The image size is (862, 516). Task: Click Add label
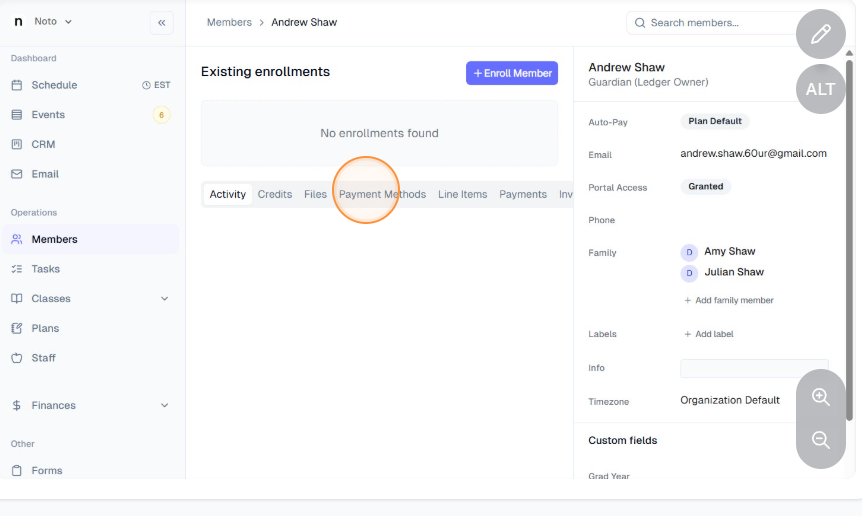pos(709,334)
